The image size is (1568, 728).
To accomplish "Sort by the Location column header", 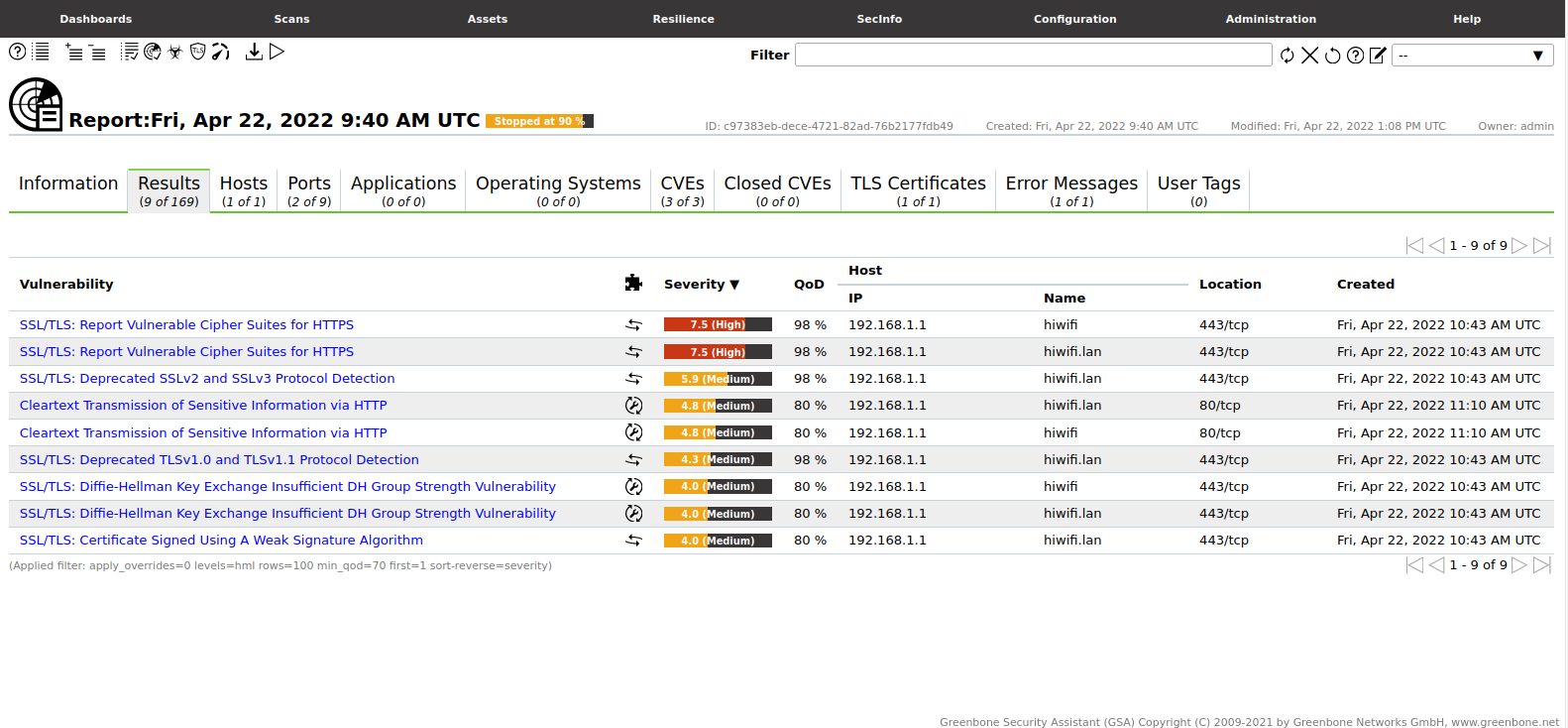I will 1230,285.
